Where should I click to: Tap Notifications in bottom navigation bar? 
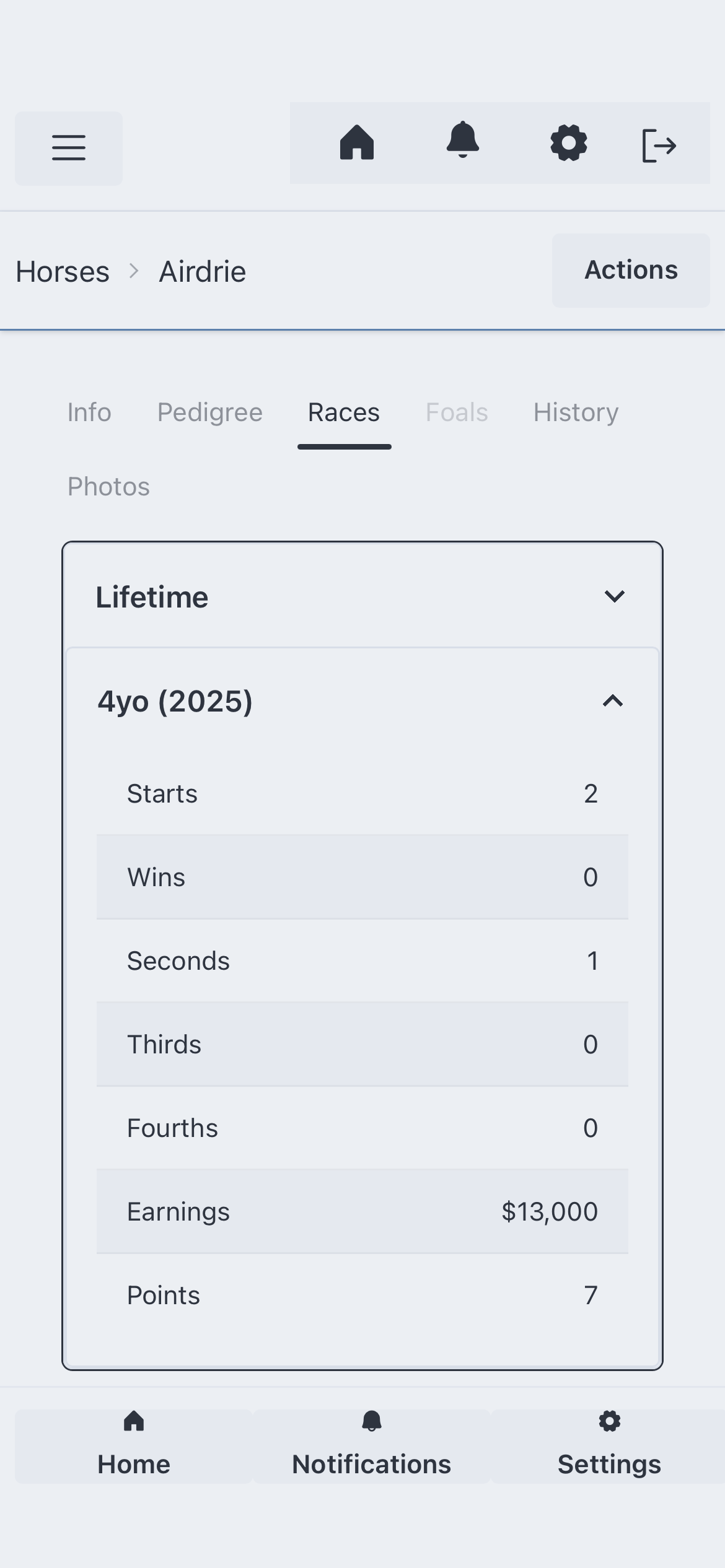372,1447
